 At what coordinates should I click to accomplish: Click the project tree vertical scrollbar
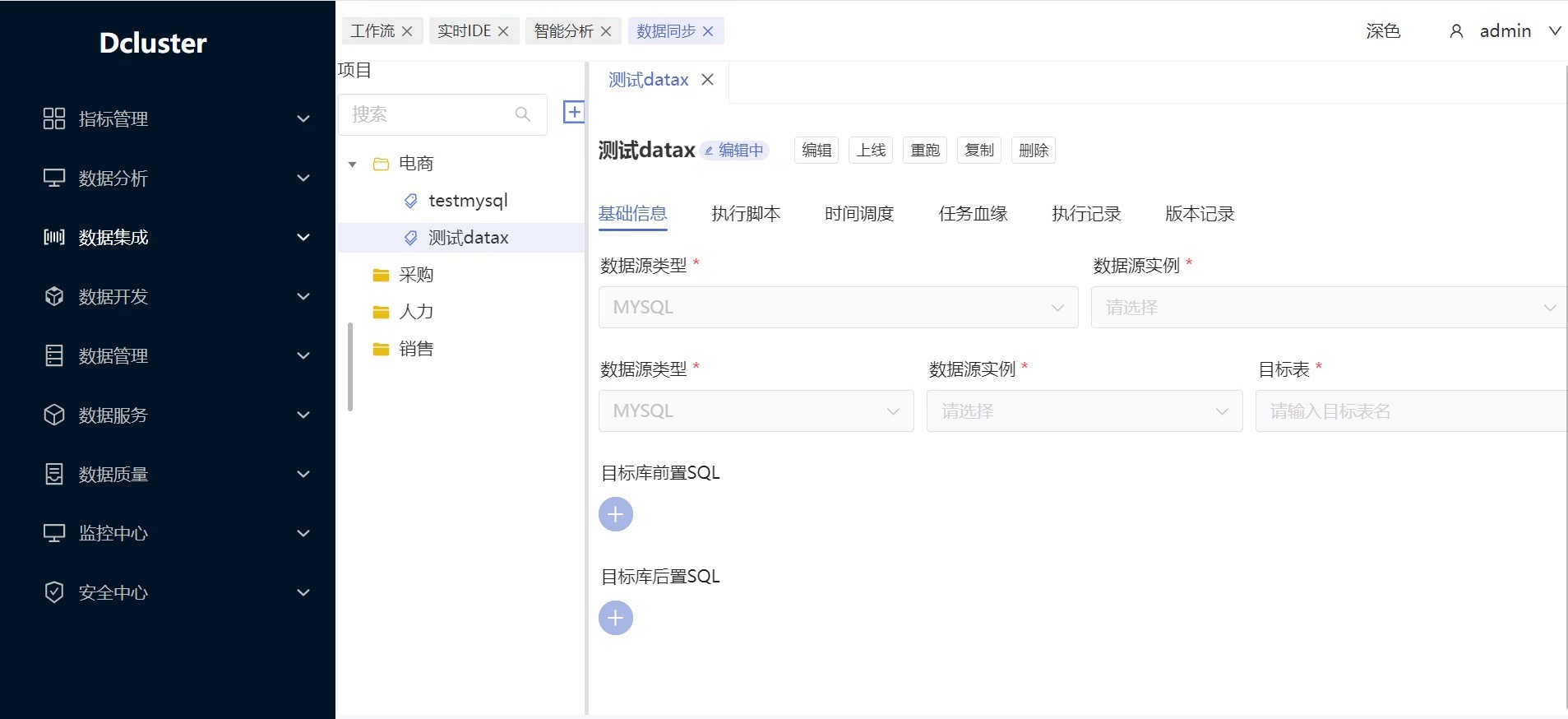point(350,367)
